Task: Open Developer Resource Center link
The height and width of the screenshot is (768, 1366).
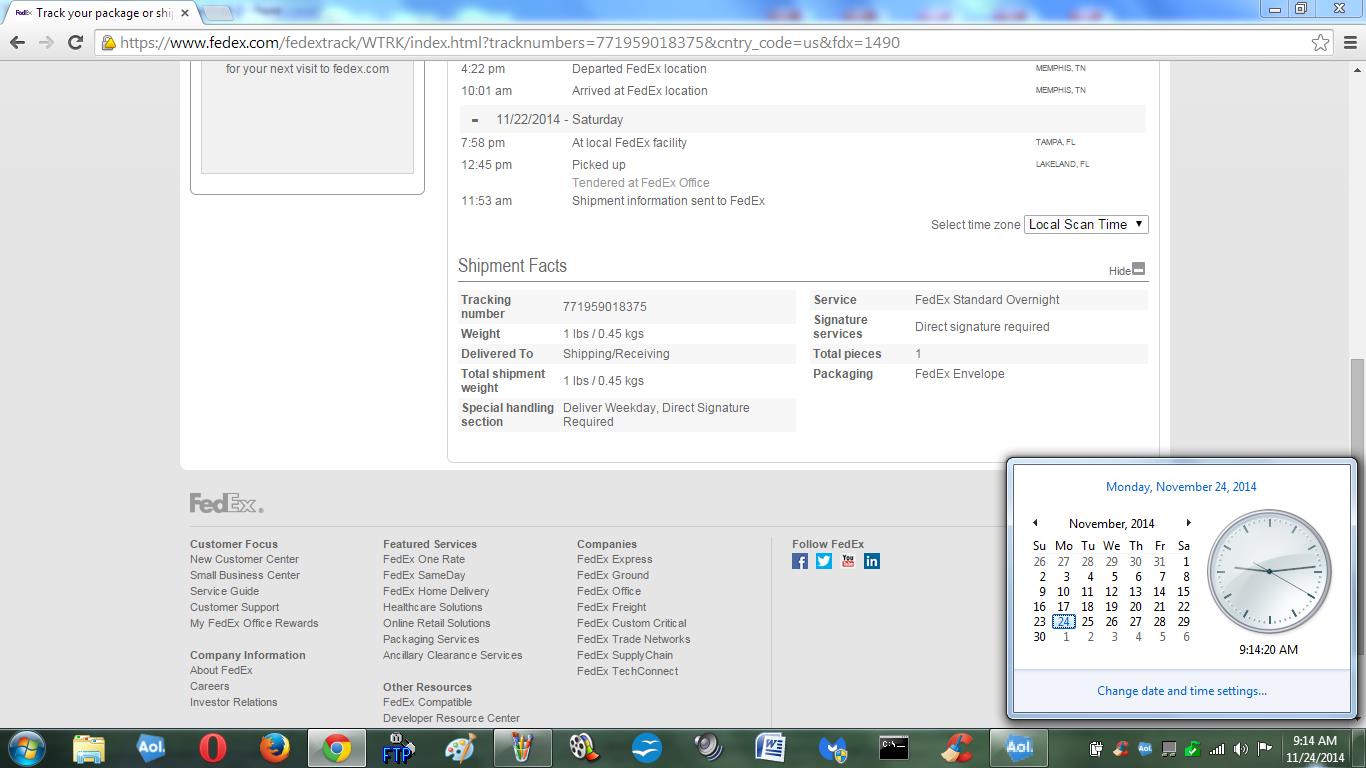Action: tap(451, 718)
